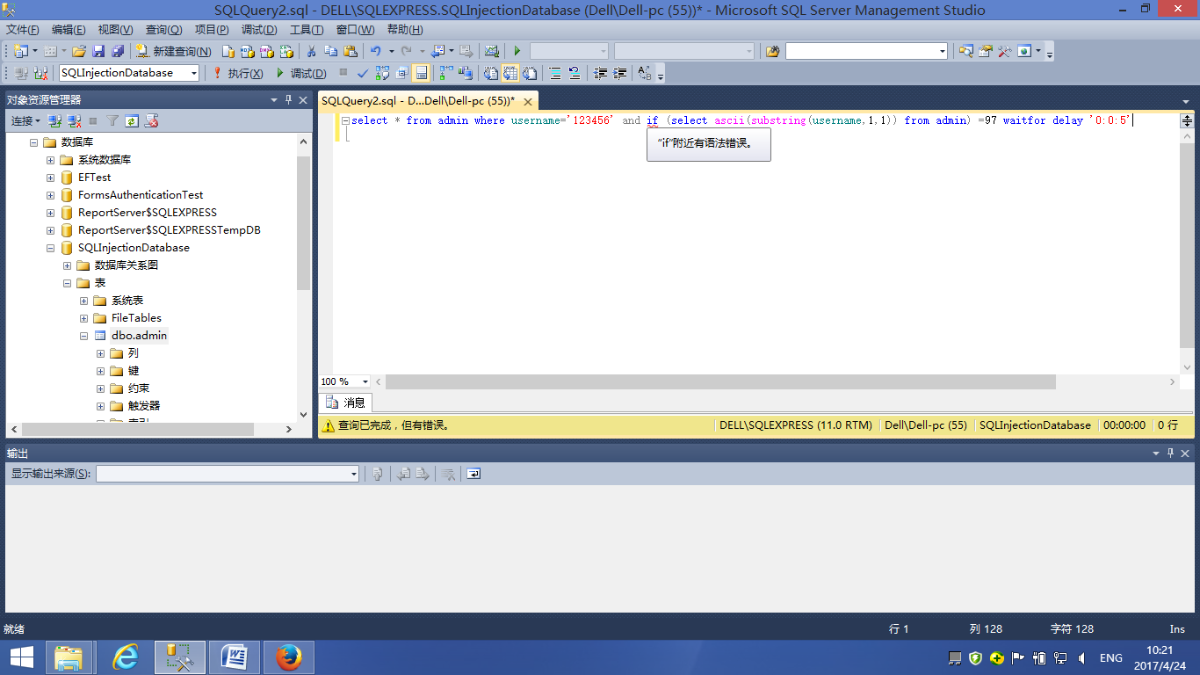Click the Increase Indent icon
1200x675 pixels.
pos(619,73)
